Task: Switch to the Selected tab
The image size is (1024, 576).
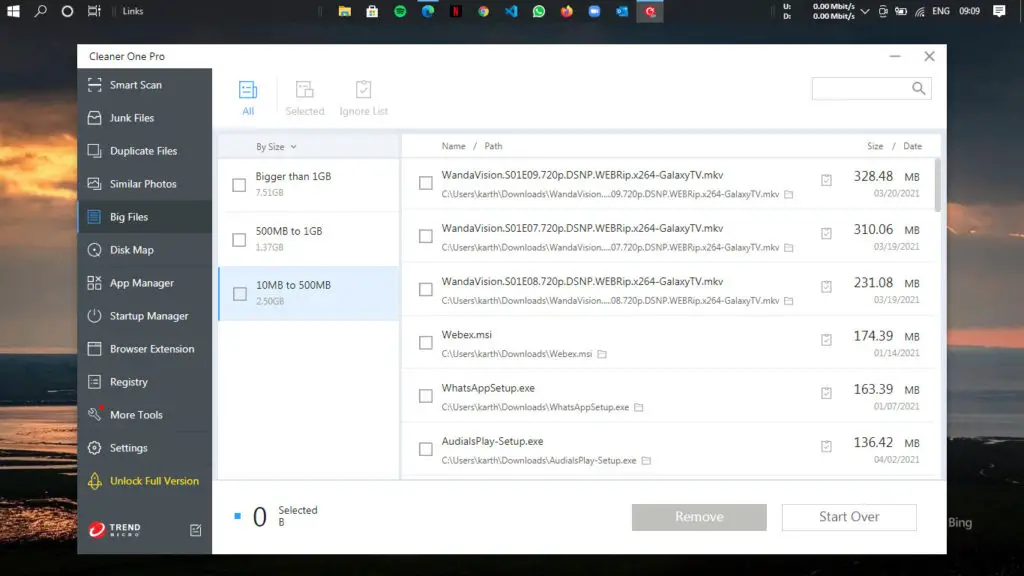Action: [304, 98]
